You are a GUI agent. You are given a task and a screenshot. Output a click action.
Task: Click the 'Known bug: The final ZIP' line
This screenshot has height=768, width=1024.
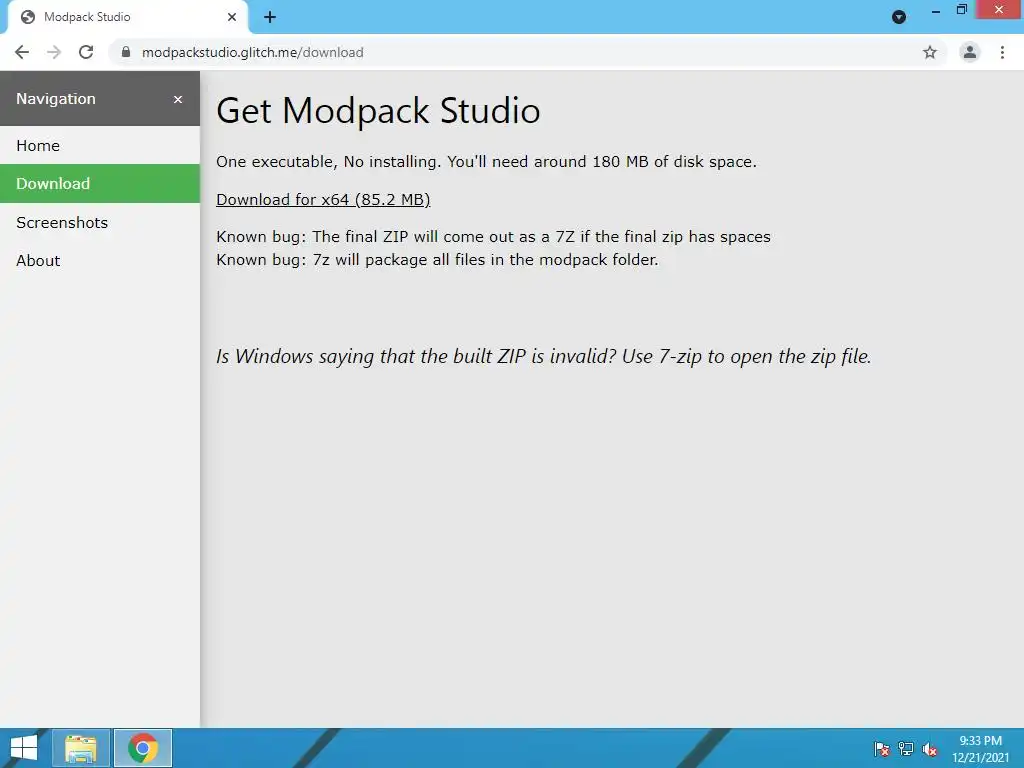[x=493, y=236]
